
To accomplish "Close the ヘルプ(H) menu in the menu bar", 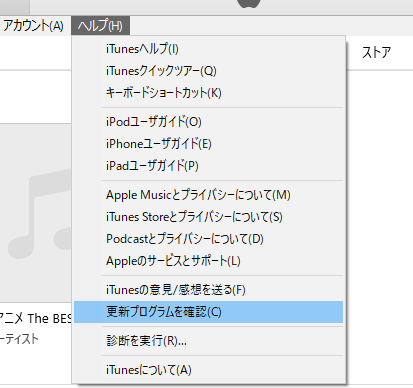I will point(100,26).
